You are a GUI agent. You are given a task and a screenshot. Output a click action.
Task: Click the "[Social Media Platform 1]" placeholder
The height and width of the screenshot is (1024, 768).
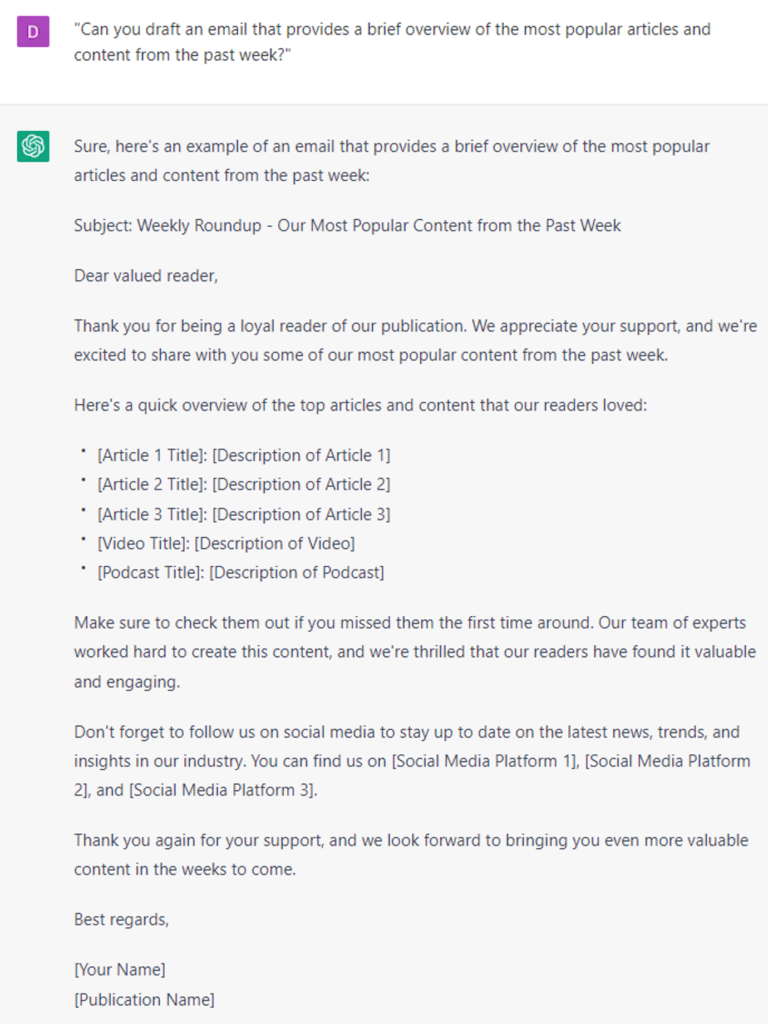click(x=484, y=761)
